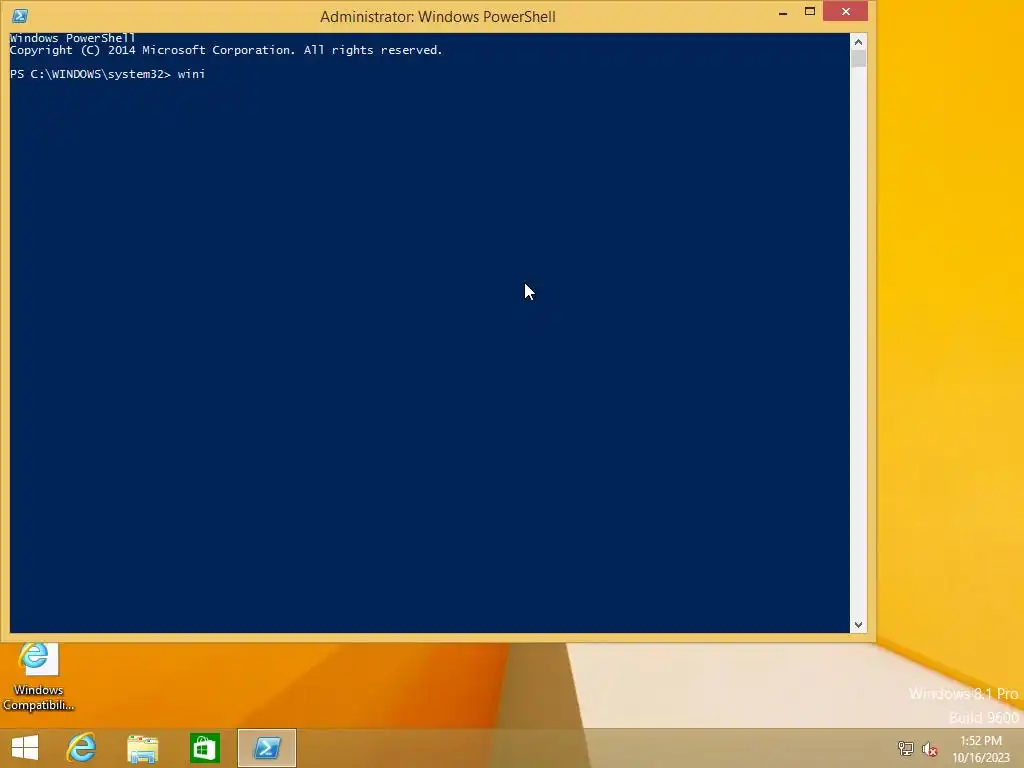Image resolution: width=1024 pixels, height=768 pixels.
Task: Open the network status tray icon
Action: tap(905, 748)
